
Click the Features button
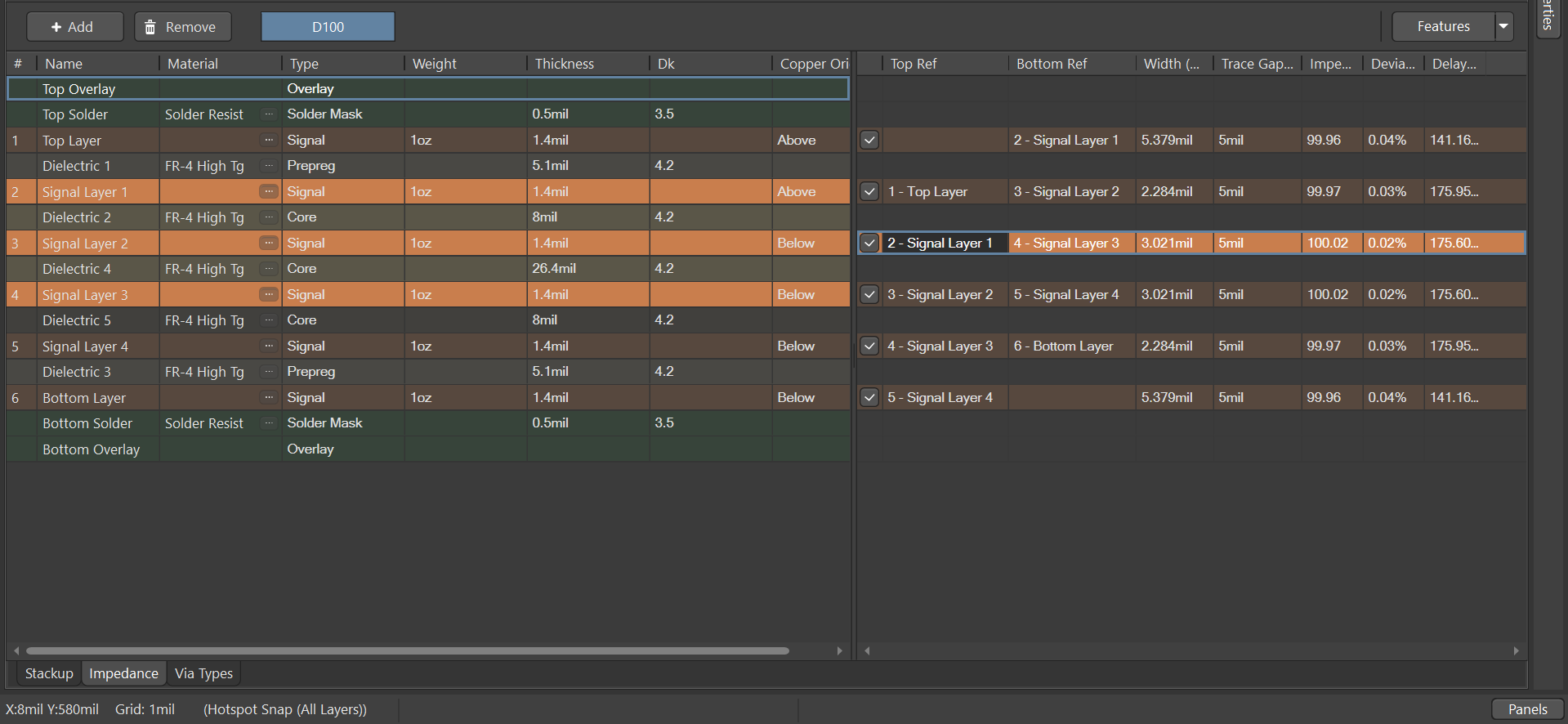click(1443, 26)
